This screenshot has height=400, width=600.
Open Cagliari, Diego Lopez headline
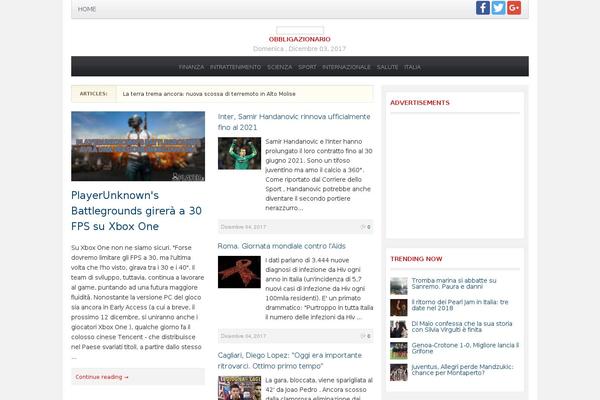click(290, 361)
